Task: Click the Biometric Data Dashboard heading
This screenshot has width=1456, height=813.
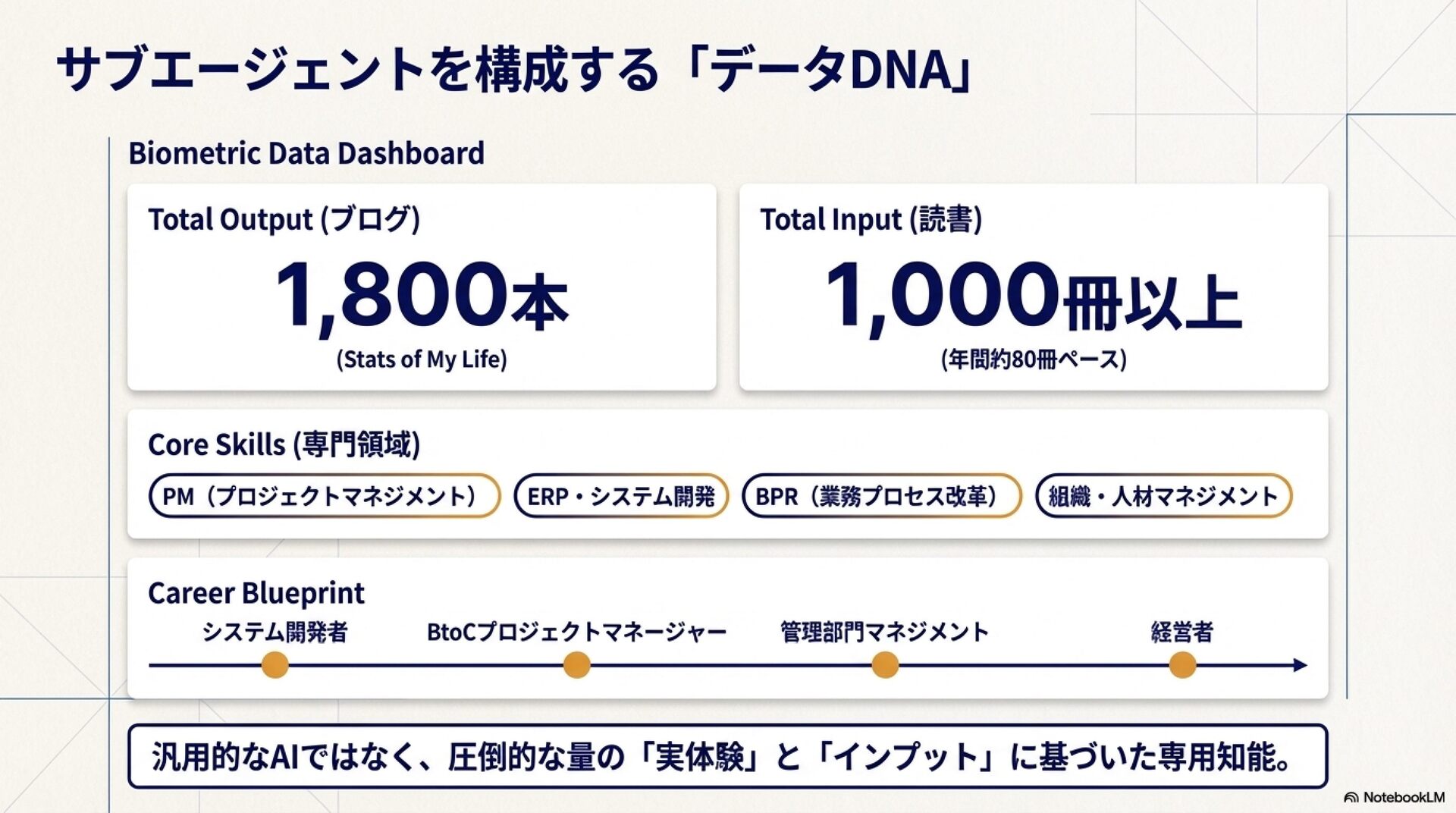Action: 306,153
